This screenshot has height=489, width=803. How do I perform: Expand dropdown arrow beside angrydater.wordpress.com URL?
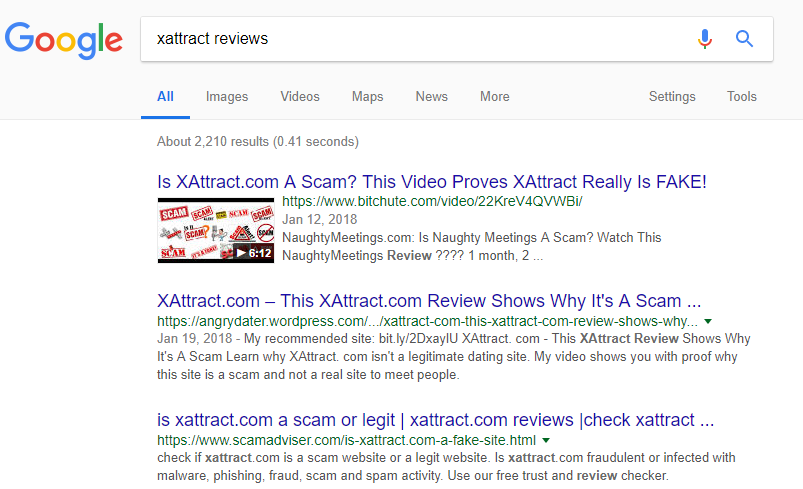pos(708,322)
